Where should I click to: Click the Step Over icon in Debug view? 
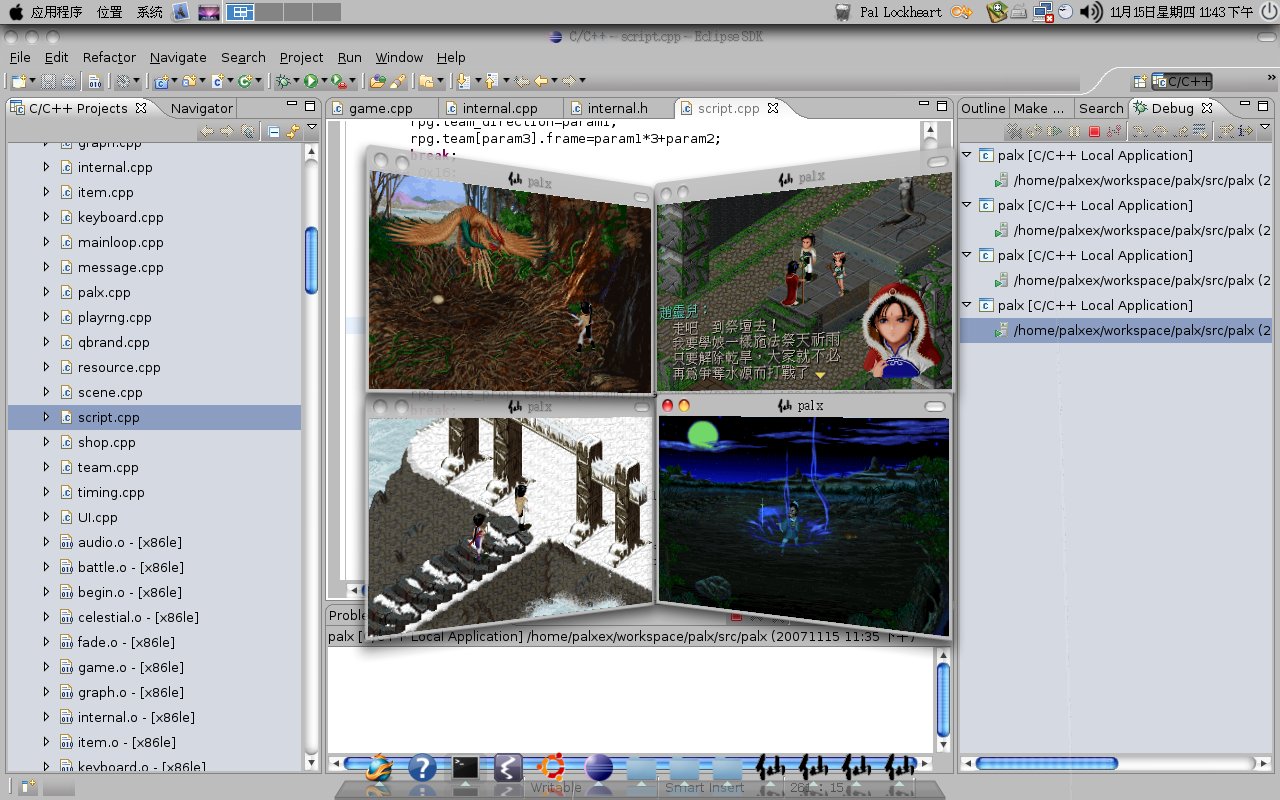pos(1160,131)
